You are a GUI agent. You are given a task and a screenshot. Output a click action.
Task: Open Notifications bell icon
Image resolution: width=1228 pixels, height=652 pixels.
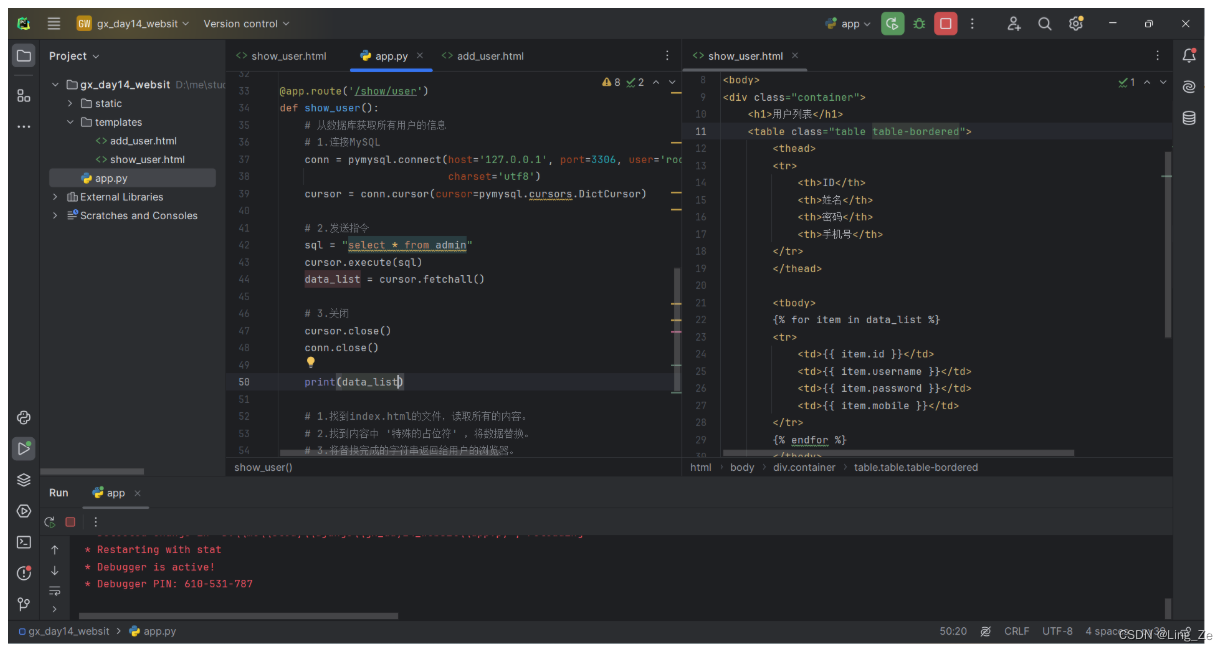pyautogui.click(x=1189, y=56)
